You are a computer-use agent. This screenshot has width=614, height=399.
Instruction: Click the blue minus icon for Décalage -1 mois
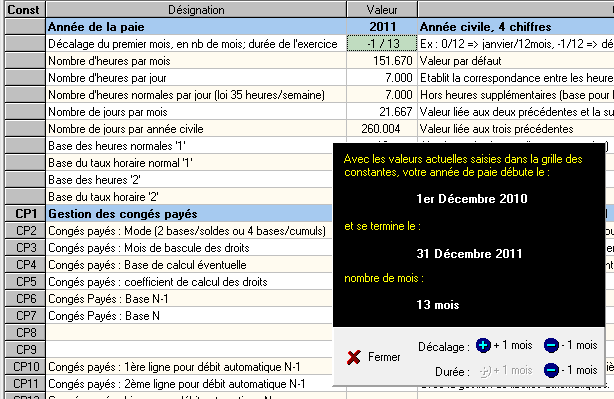[551, 345]
